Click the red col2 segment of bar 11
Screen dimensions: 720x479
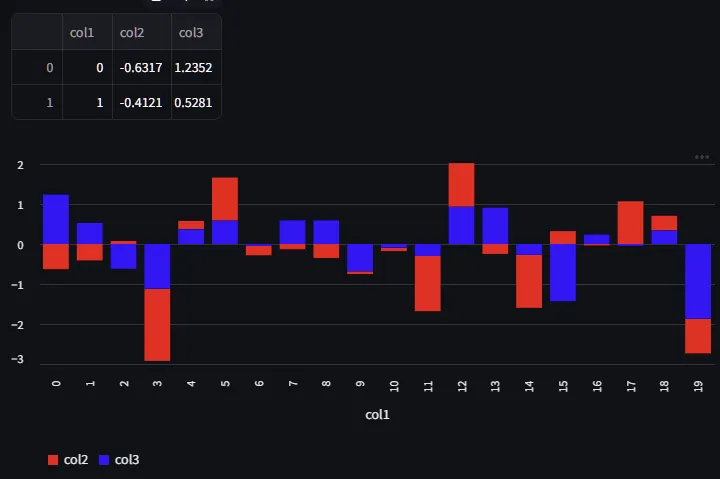click(x=428, y=283)
